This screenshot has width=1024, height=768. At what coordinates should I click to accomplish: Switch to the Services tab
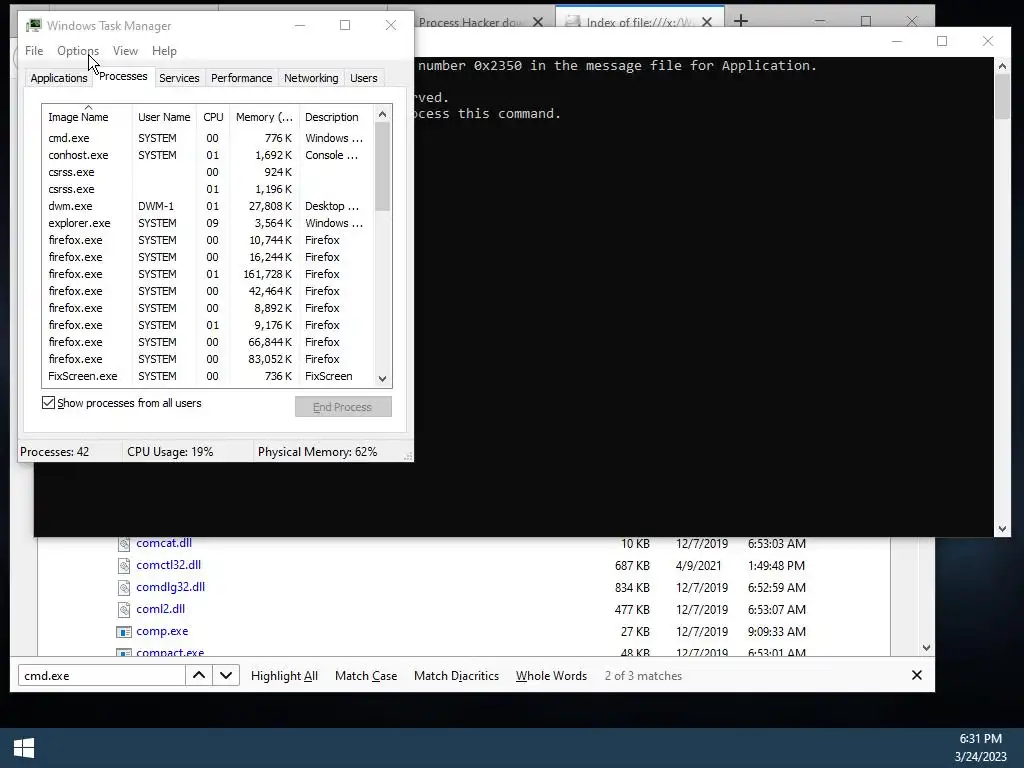(179, 78)
